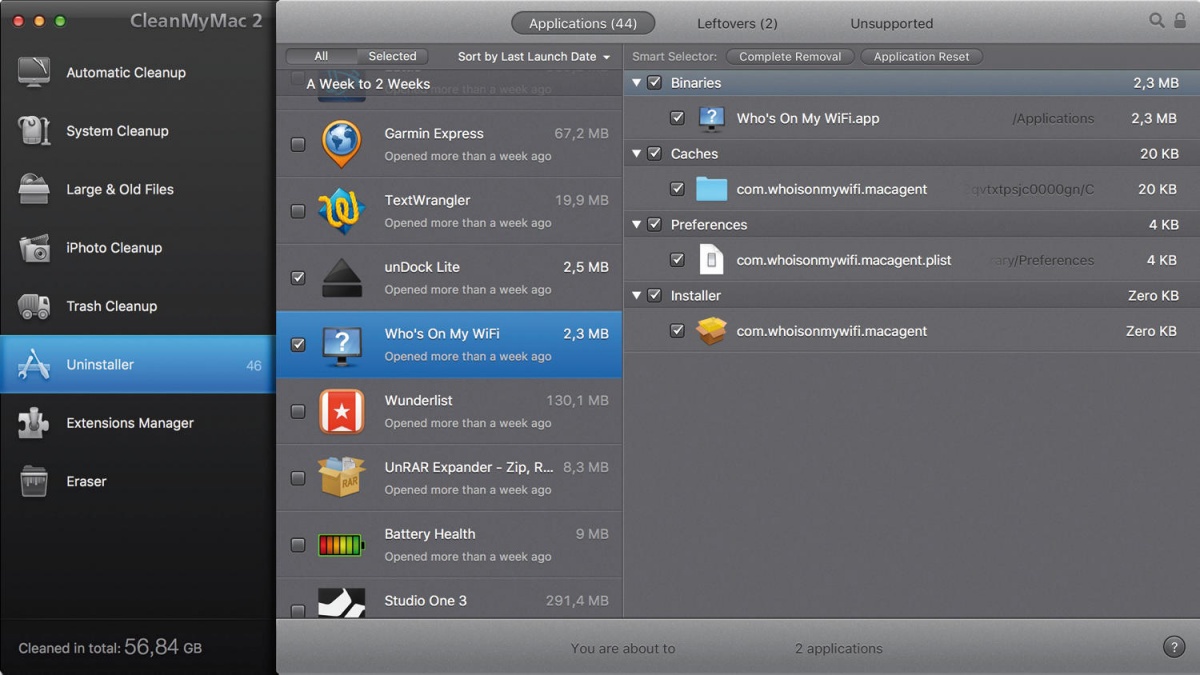1200x675 pixels.
Task: Click the Wunderlist red star icon
Action: coord(341,411)
